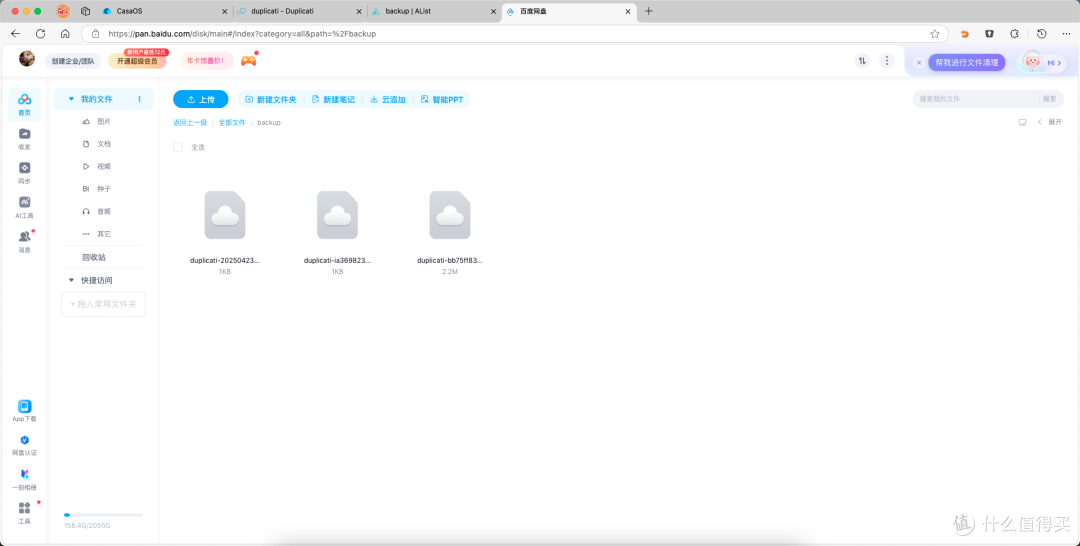Click the 返回上一级 link

pos(190,123)
